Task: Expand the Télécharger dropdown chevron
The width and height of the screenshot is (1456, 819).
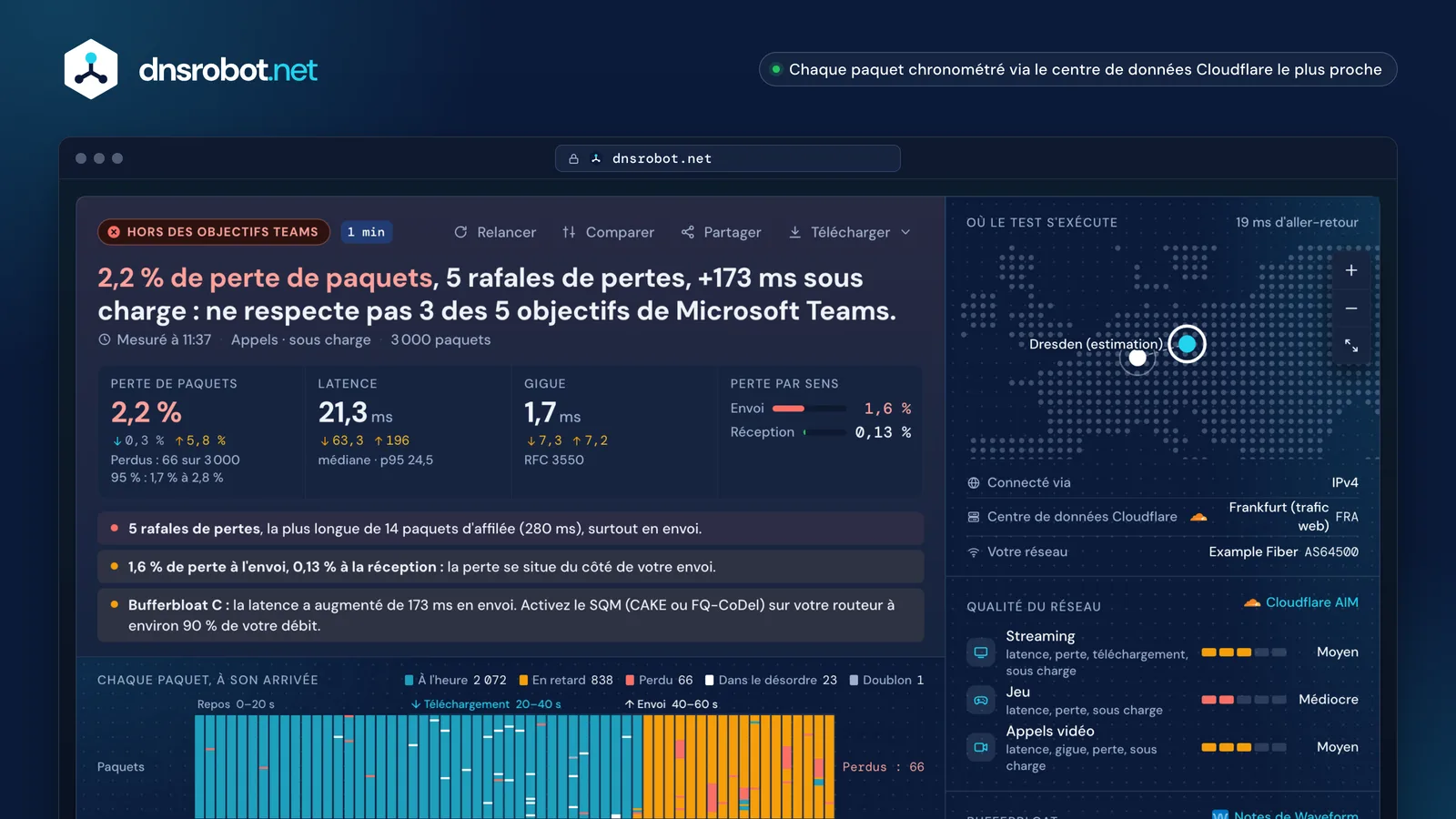Action: point(905,232)
